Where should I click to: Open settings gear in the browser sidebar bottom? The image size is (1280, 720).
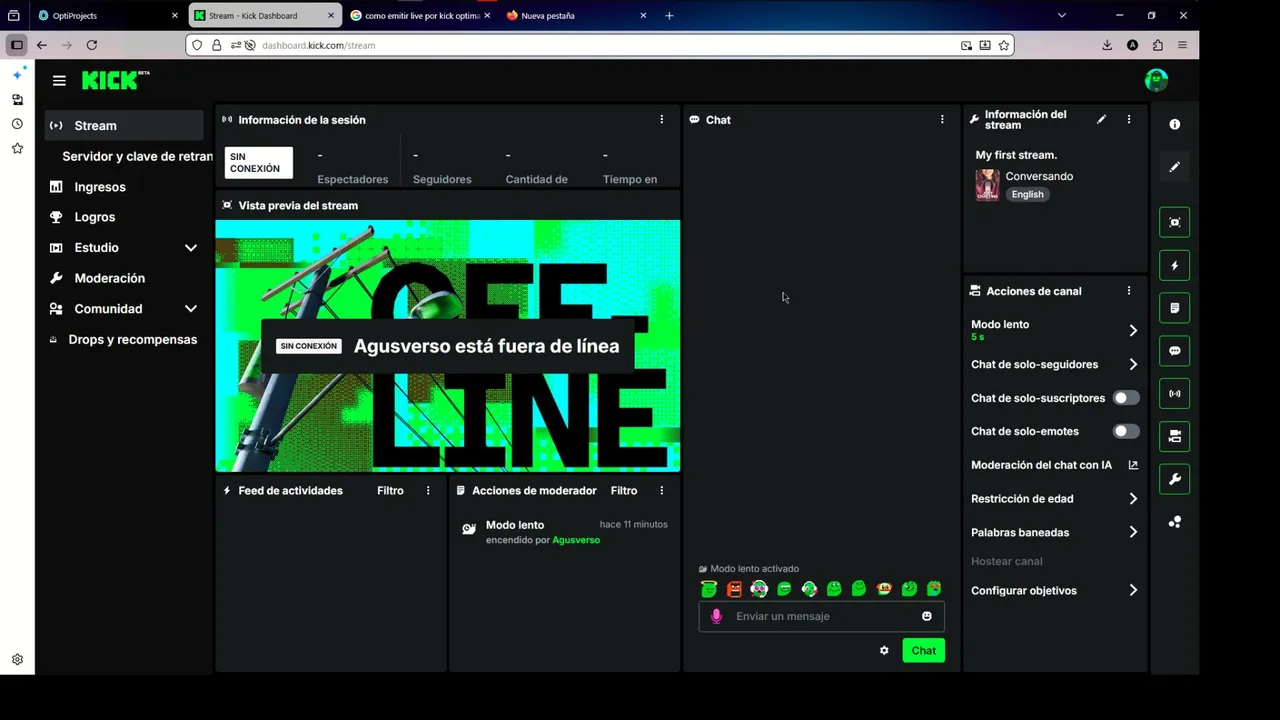(x=17, y=660)
